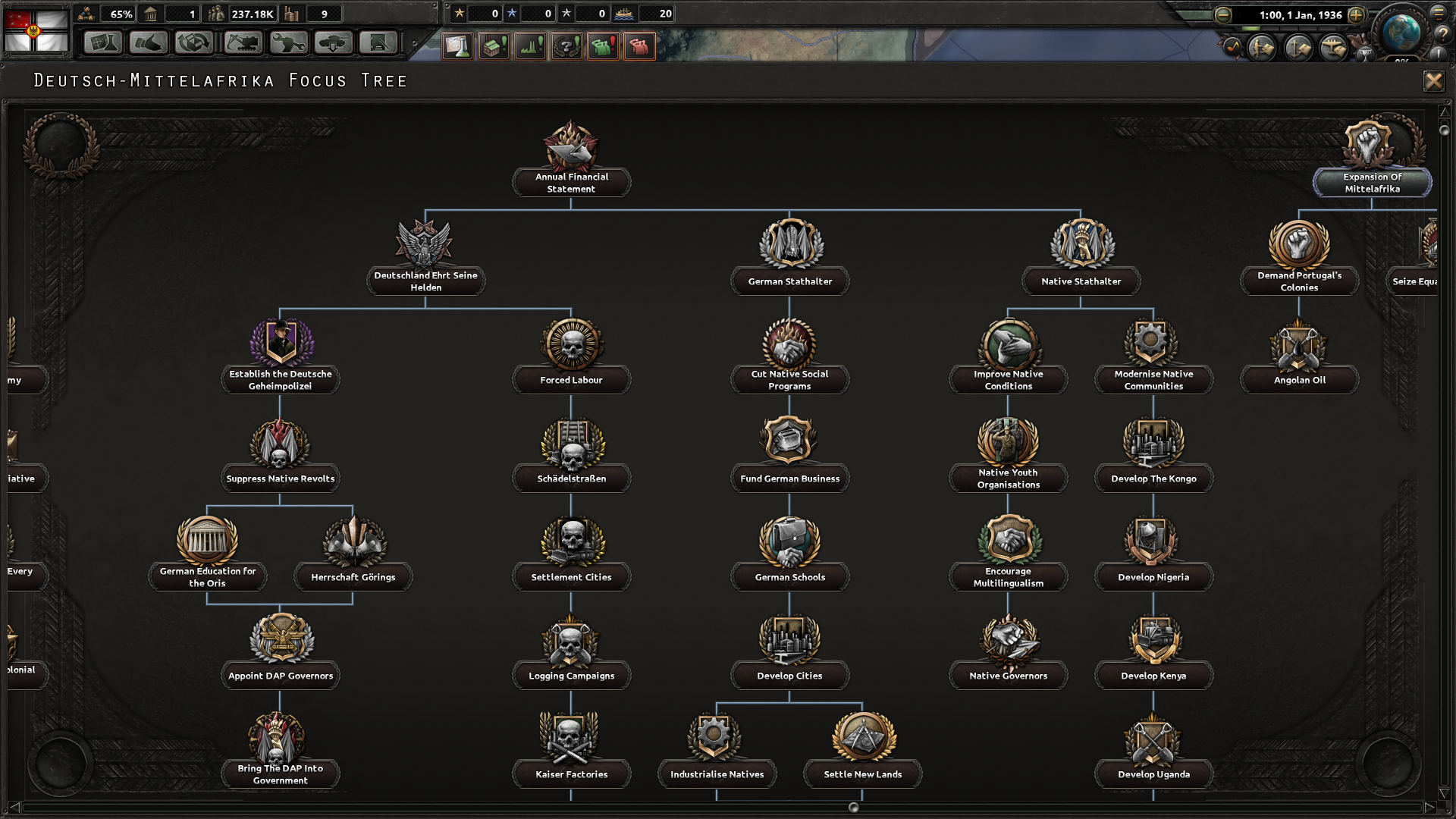Open help question mark button
The height and width of the screenshot is (819, 1456).
click(x=1442, y=34)
